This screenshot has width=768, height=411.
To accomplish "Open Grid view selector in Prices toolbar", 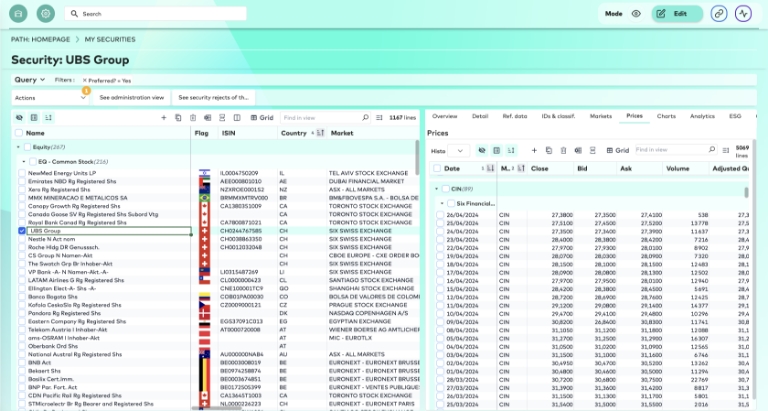I will (x=617, y=150).
